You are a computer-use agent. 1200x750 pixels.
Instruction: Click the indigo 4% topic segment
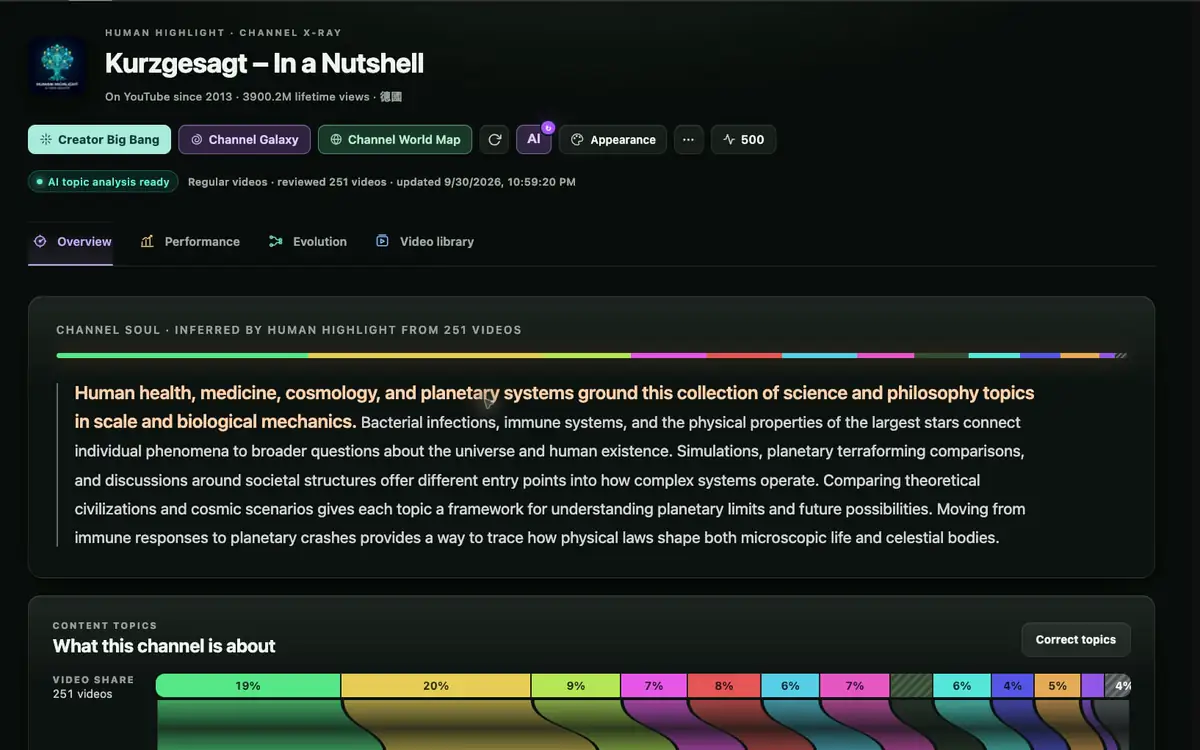click(1013, 686)
